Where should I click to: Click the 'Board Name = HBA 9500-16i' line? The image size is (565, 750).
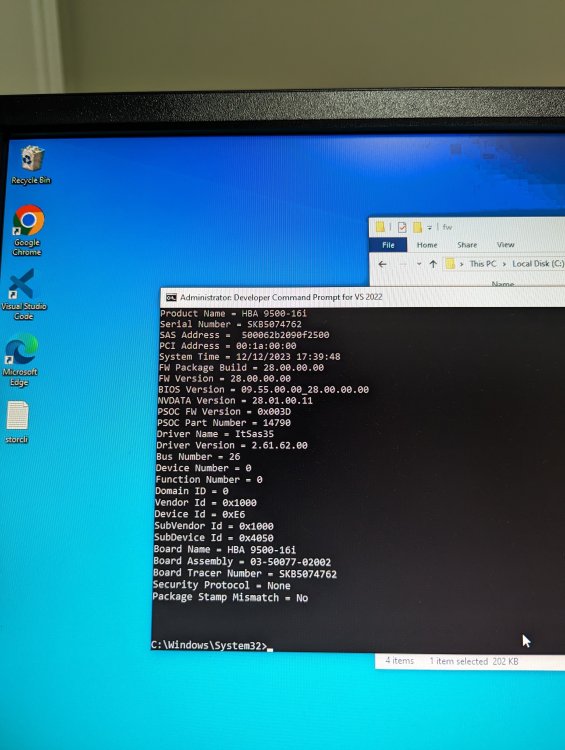coord(224,550)
